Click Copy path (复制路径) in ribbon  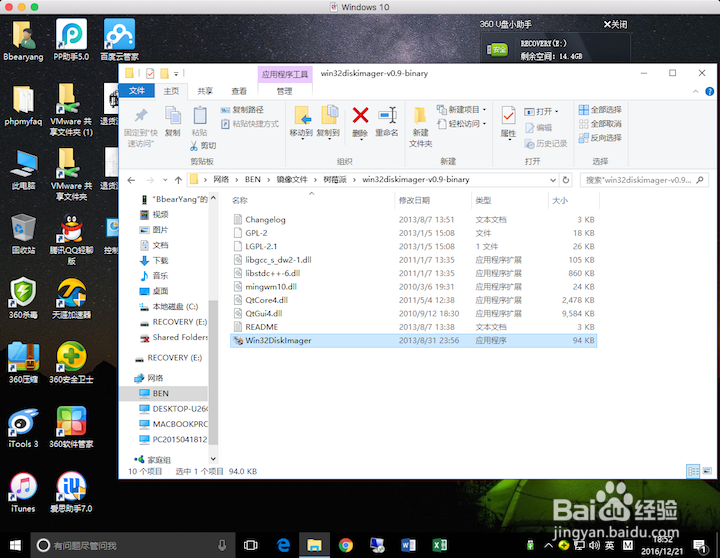coord(242,110)
